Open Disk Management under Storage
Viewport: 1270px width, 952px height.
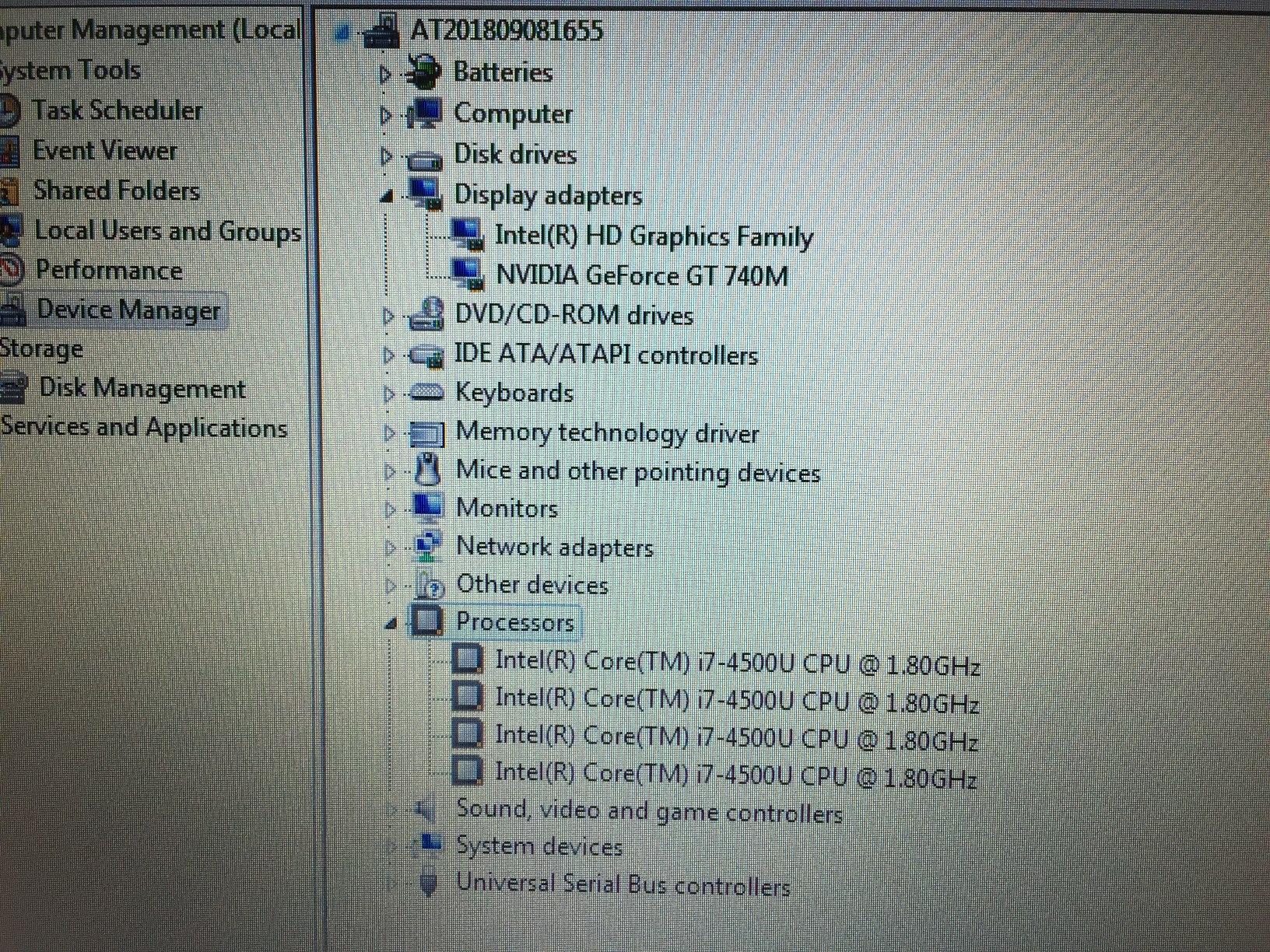(142, 388)
